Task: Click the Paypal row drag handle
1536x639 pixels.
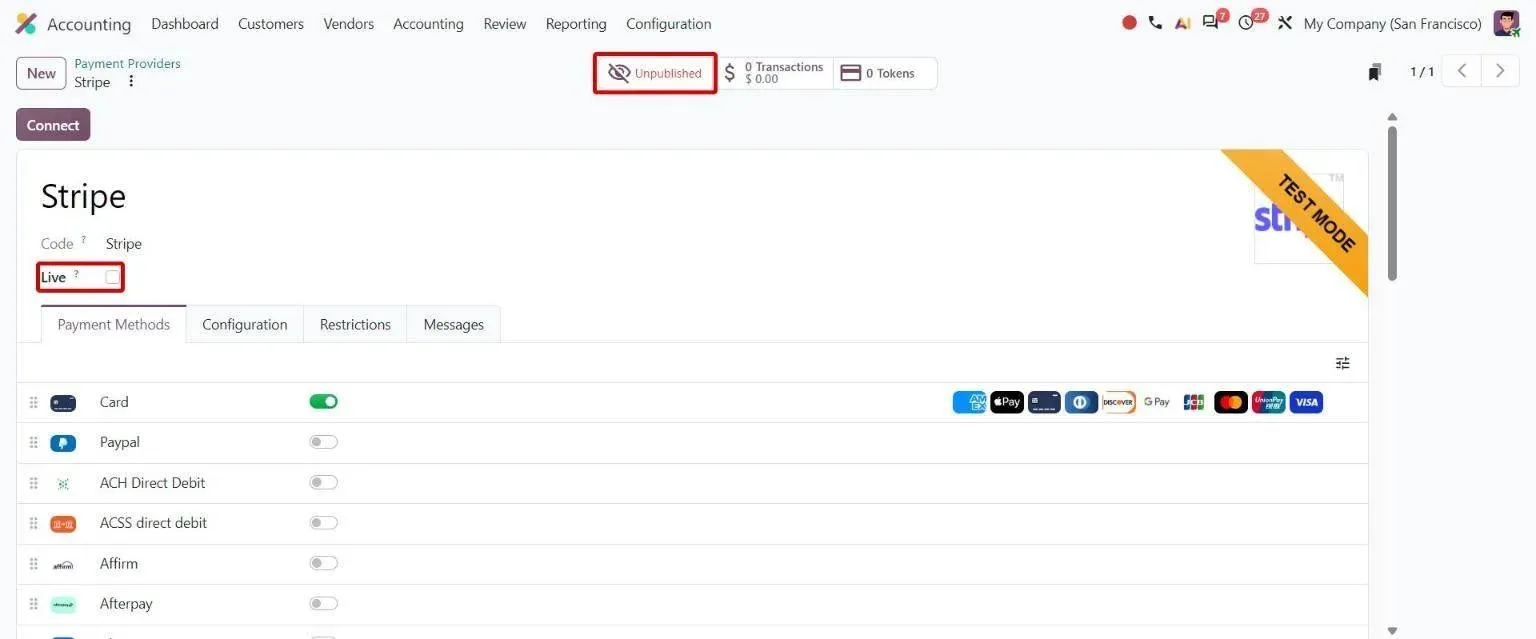Action: coord(33,442)
